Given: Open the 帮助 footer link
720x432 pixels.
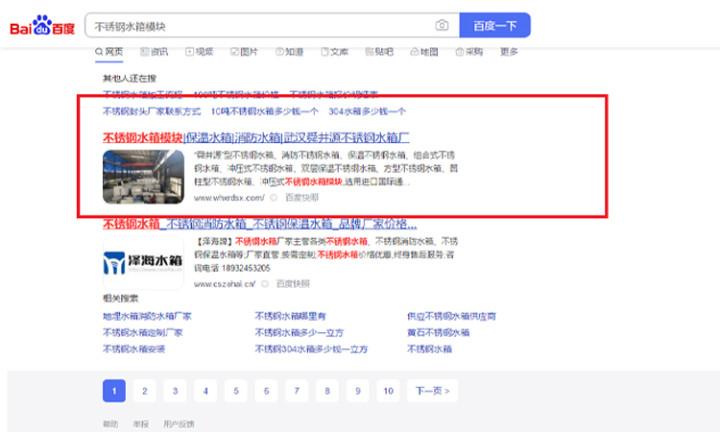Looking at the screenshot, I should pyautogui.click(x=110, y=424).
